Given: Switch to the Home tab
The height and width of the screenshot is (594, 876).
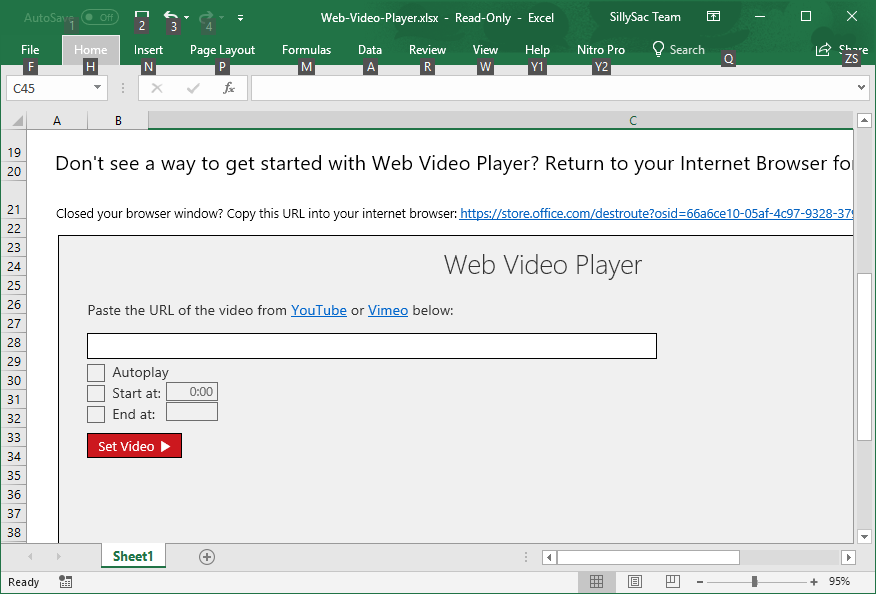Looking at the screenshot, I should [91, 50].
